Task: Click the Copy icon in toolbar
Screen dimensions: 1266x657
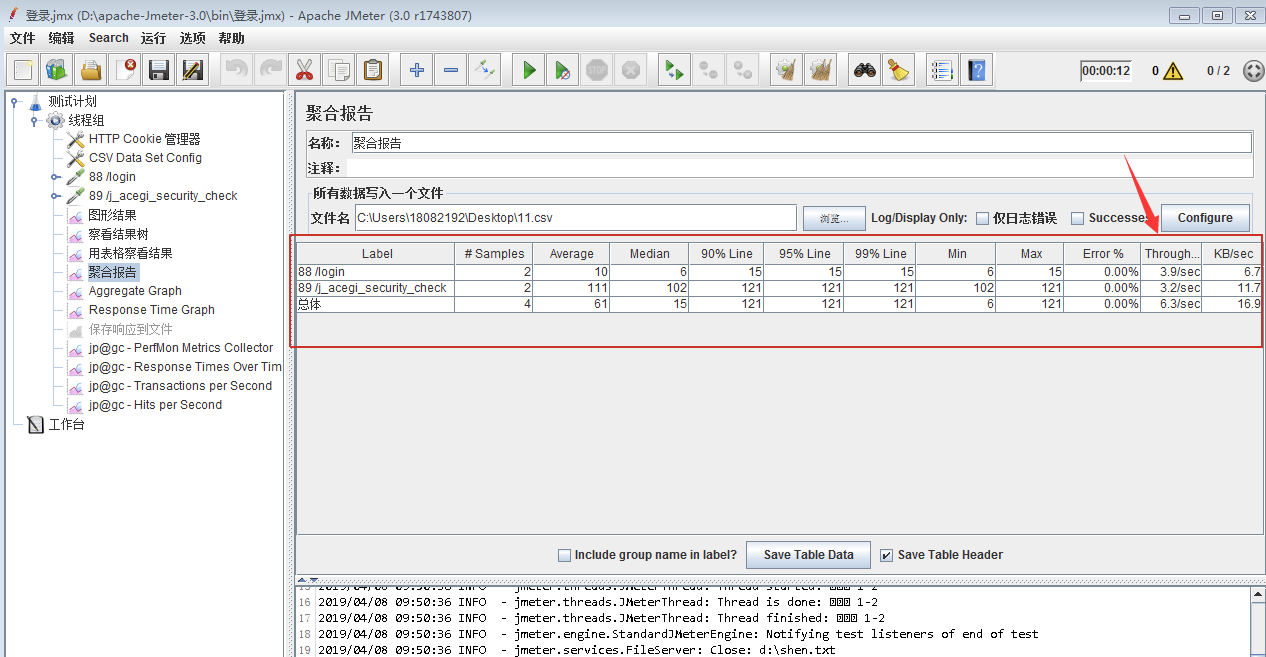Action: 339,70
